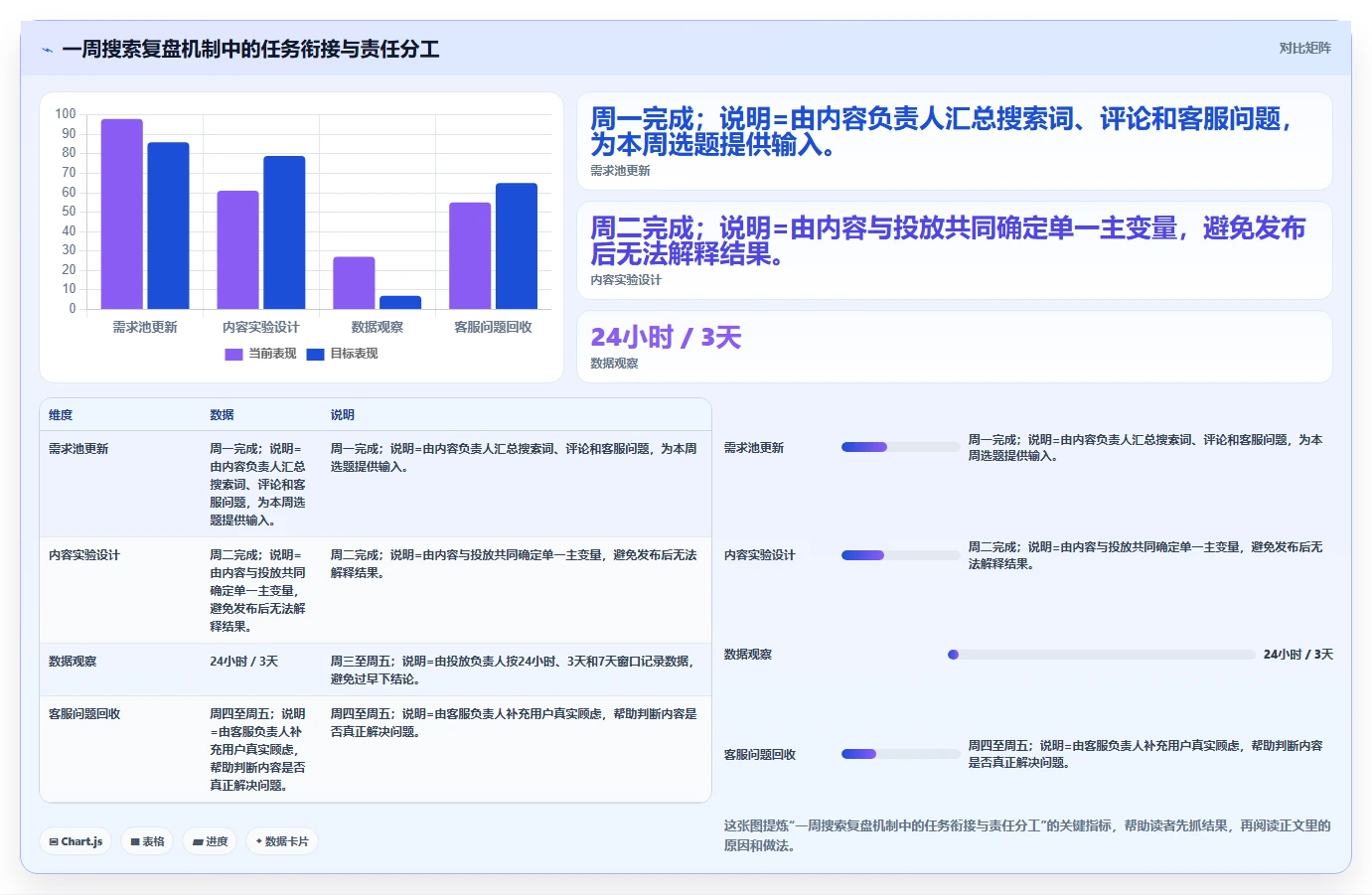1372x895 pixels.
Task: Select the short blue 数据观察 bar
Action: tap(400, 302)
